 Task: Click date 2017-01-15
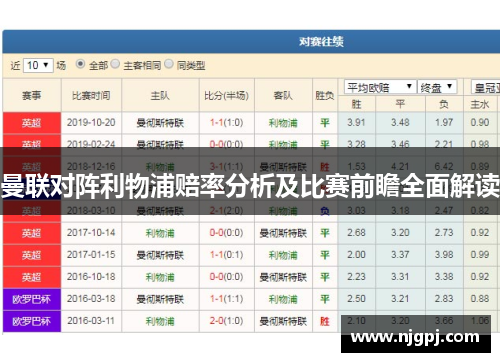[91, 255]
